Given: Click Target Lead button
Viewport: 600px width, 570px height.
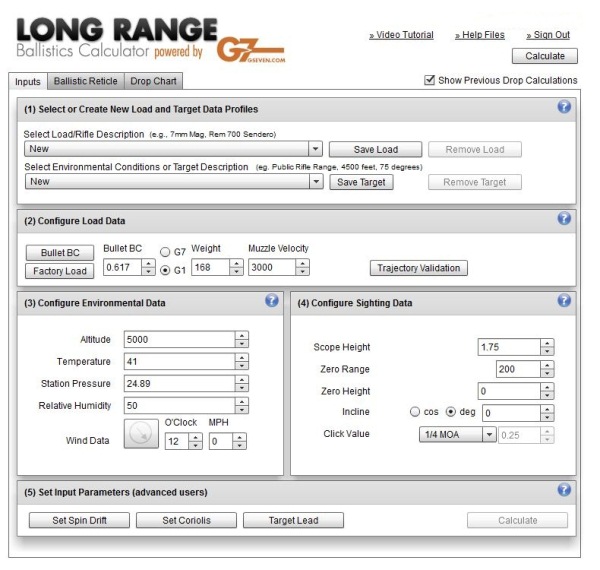Looking at the screenshot, I should tap(293, 520).
